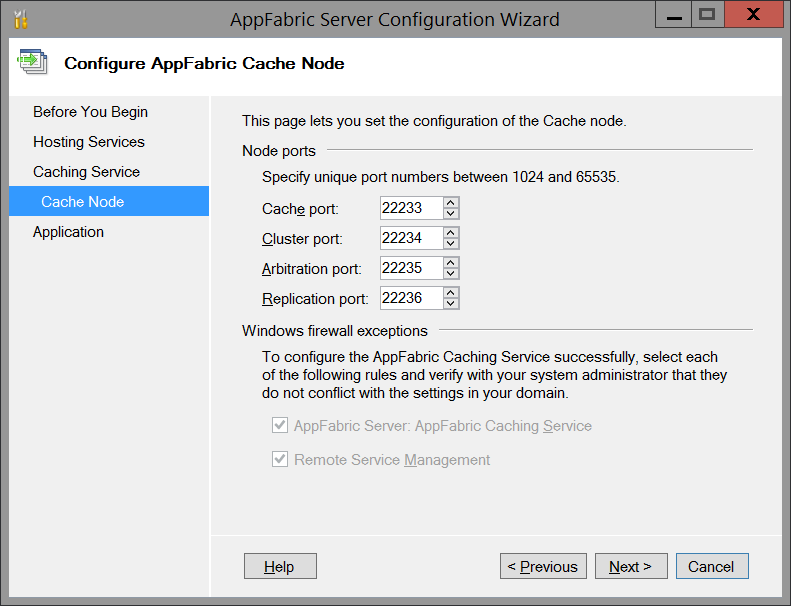The height and width of the screenshot is (606, 791).
Task: Decrease the Cache port with down arrow
Action: 451,213
